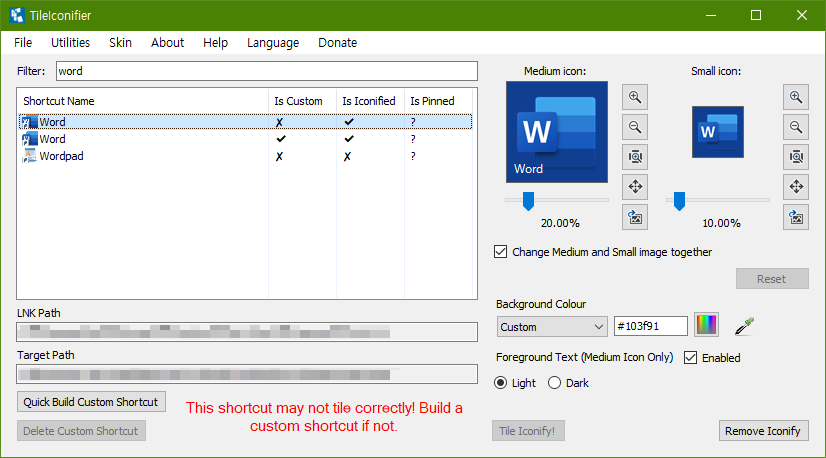Select the first Word shortcut row

[245, 122]
